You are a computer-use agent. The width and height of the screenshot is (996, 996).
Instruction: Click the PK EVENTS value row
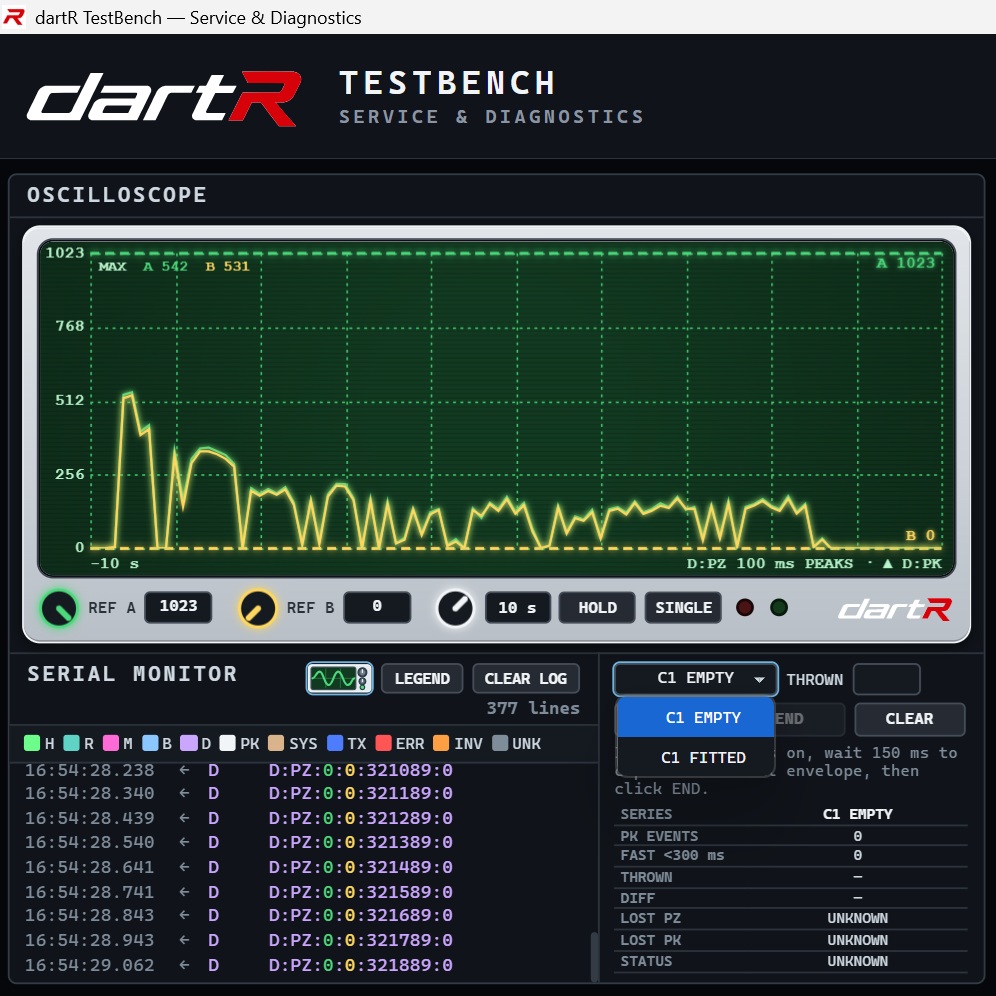coord(791,836)
